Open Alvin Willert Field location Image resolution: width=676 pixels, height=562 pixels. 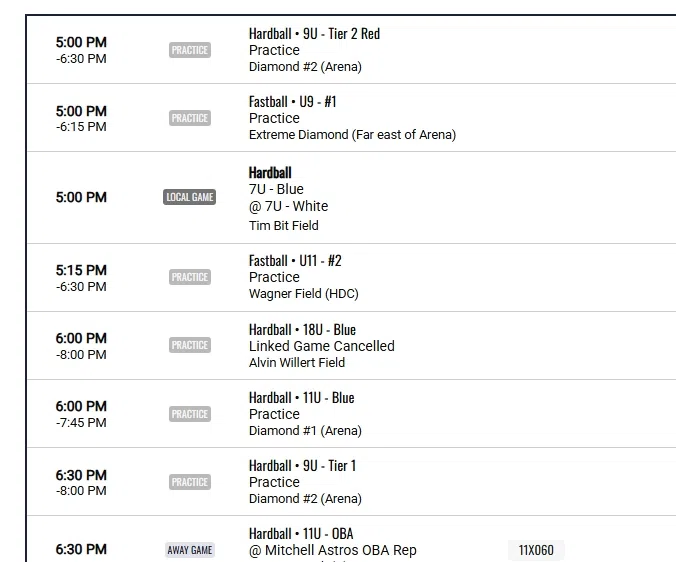click(296, 363)
